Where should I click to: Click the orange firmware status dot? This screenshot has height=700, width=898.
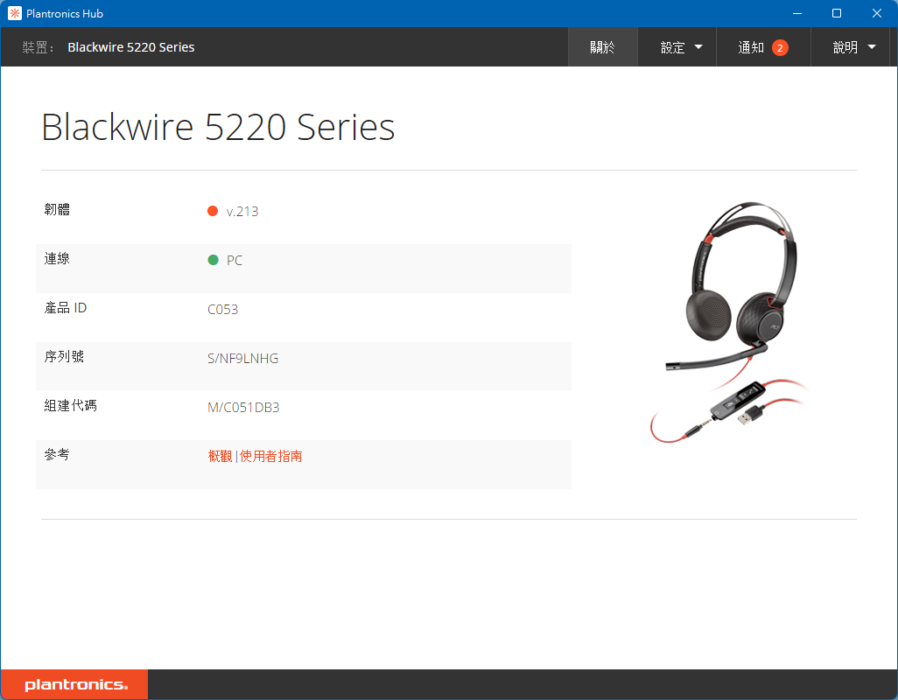[x=212, y=211]
